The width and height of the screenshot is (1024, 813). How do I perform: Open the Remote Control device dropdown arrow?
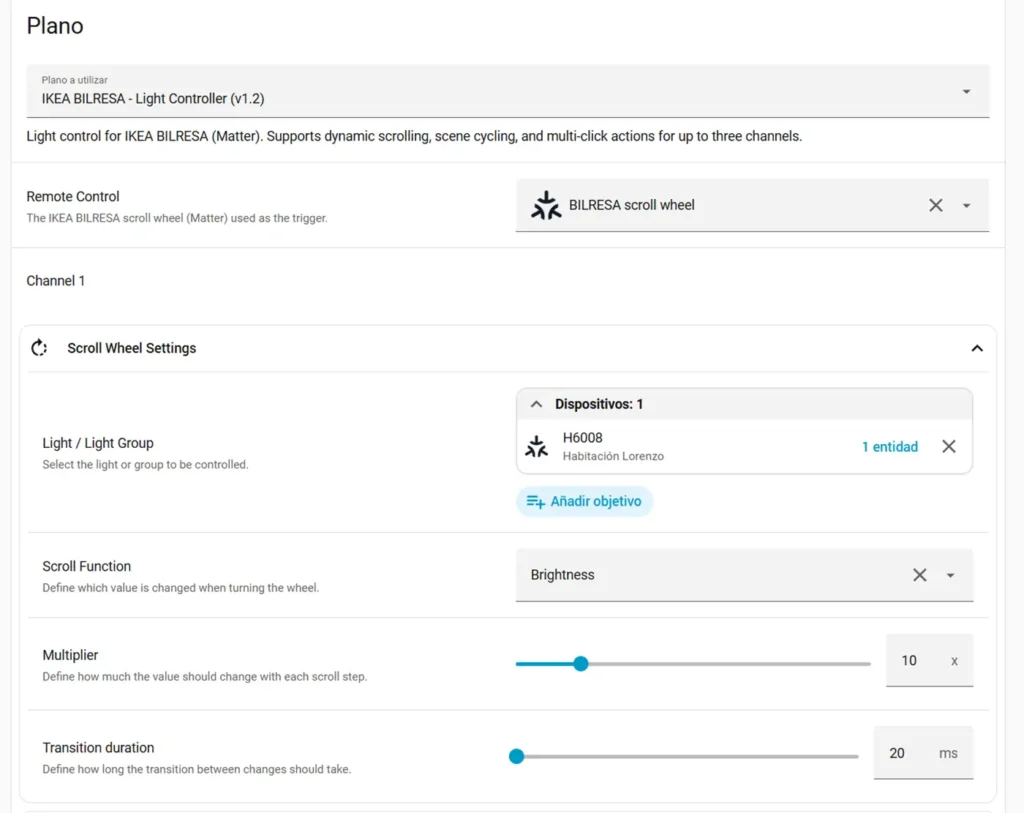click(966, 206)
